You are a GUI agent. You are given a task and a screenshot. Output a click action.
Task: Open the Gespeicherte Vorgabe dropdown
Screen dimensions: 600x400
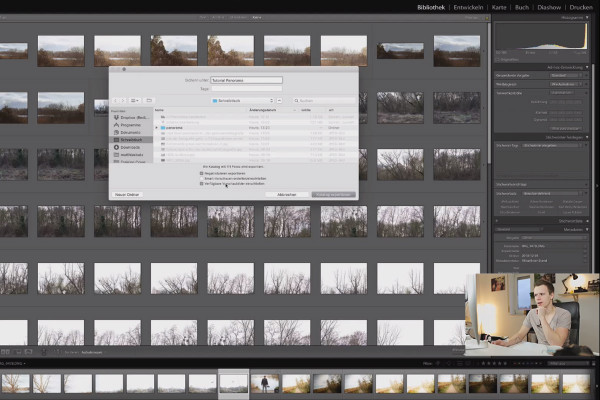coord(566,76)
